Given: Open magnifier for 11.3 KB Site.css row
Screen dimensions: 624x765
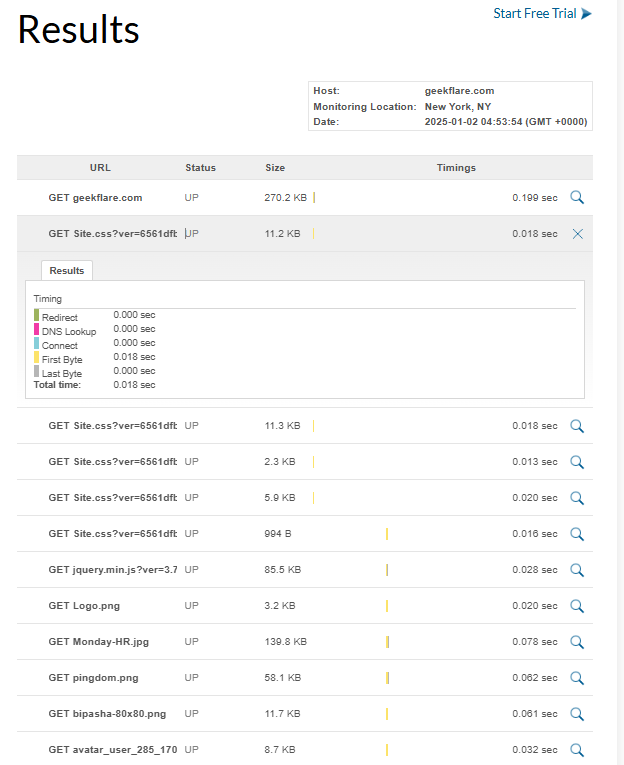Looking at the screenshot, I should 577,426.
